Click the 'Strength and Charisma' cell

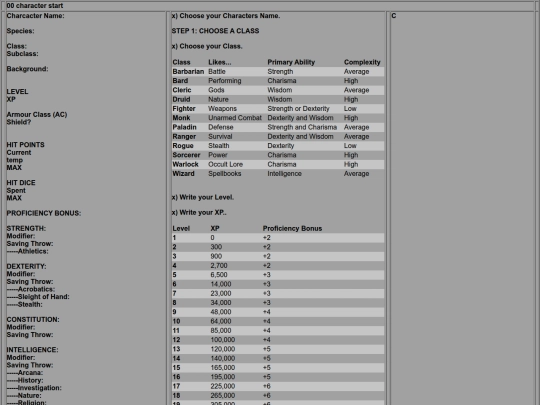click(302, 127)
